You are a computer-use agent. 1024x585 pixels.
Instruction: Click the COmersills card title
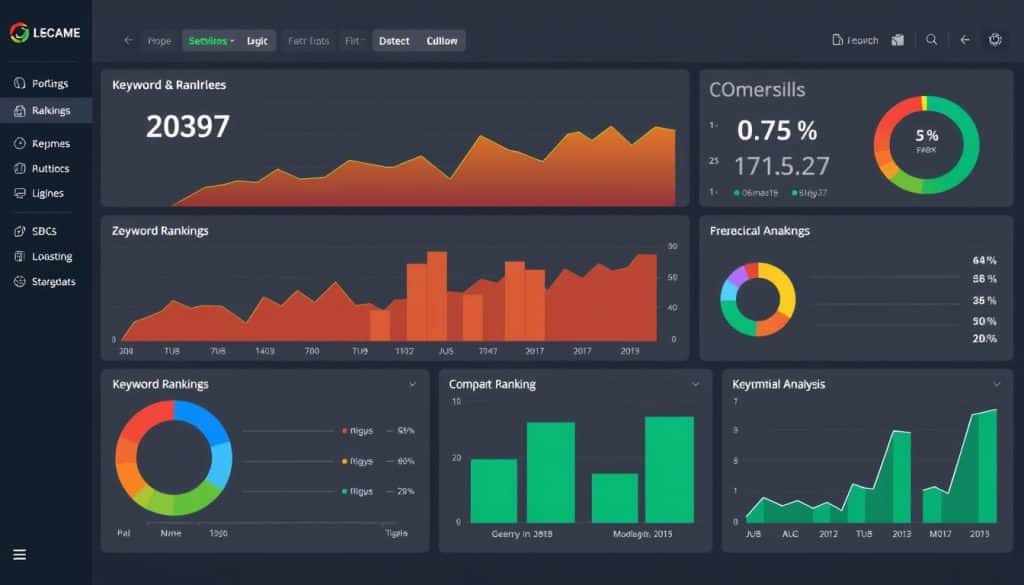coord(757,89)
